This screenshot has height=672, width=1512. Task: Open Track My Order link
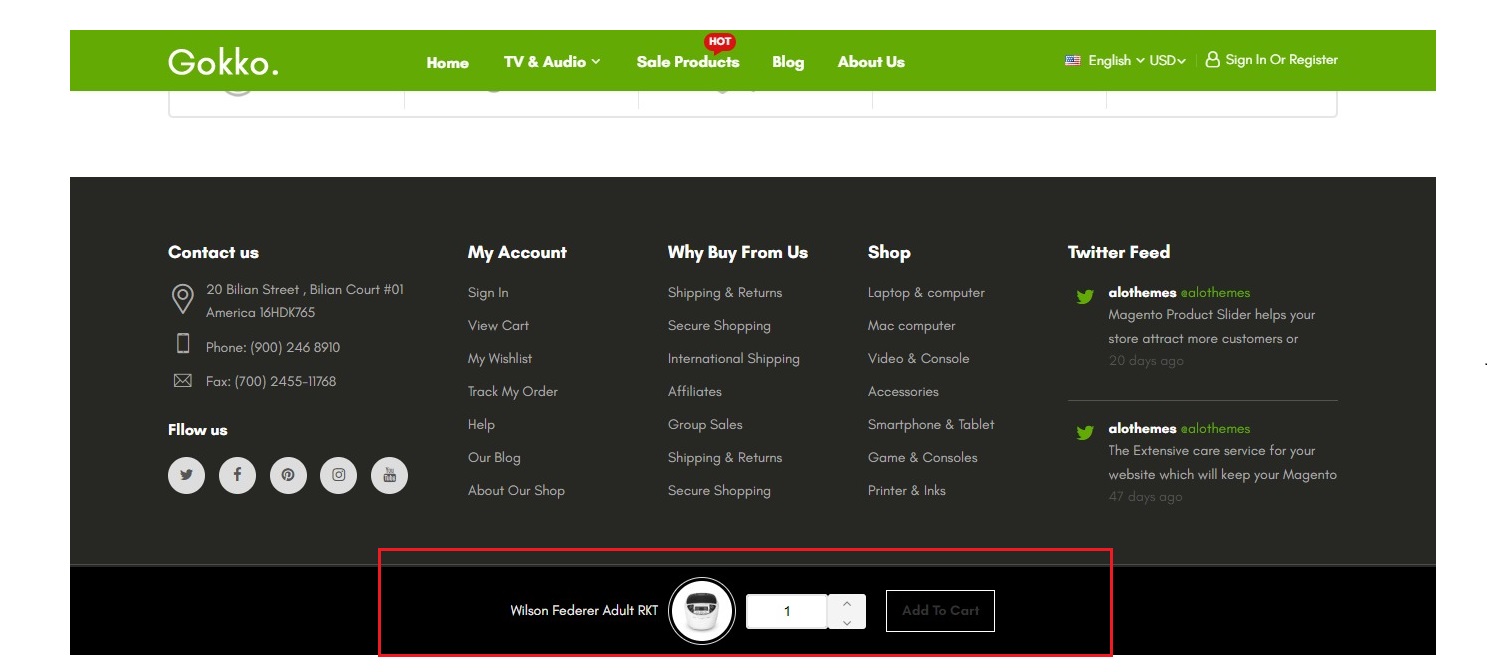(x=513, y=392)
